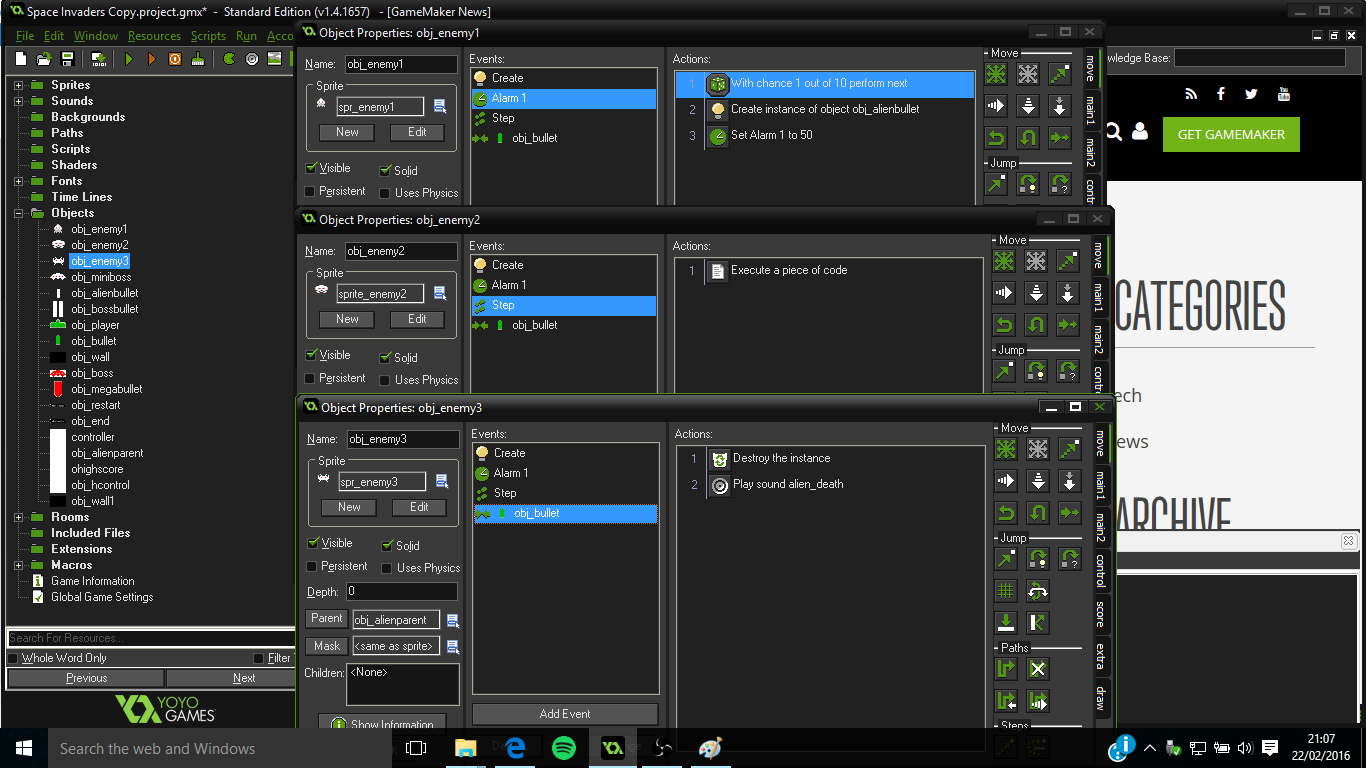This screenshot has height=768, width=1366.
Task: Expand the Macros folder in the resource tree
Action: [18, 565]
